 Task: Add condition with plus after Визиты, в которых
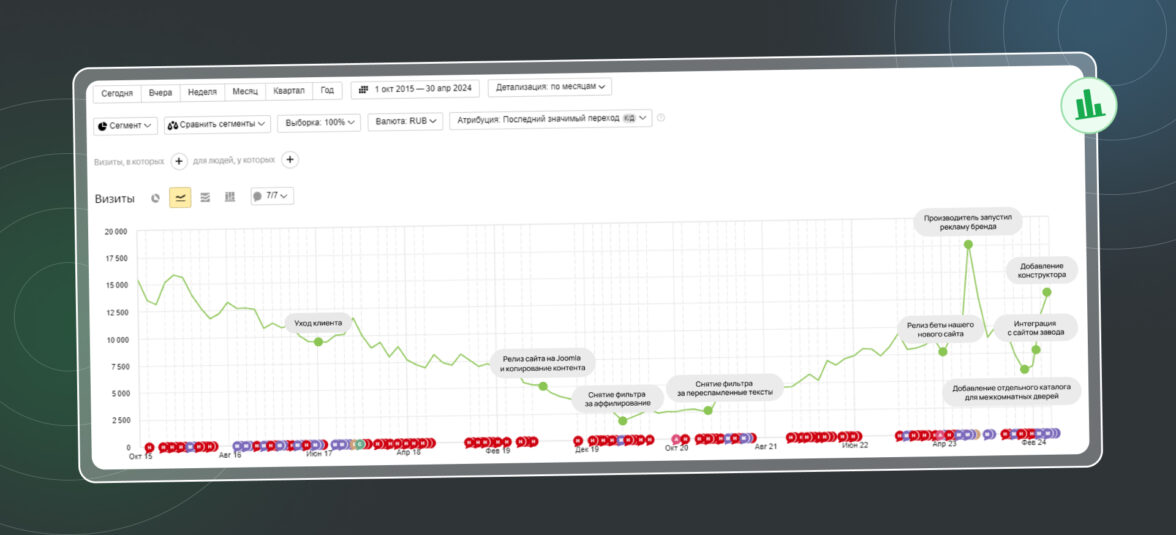pyautogui.click(x=179, y=161)
